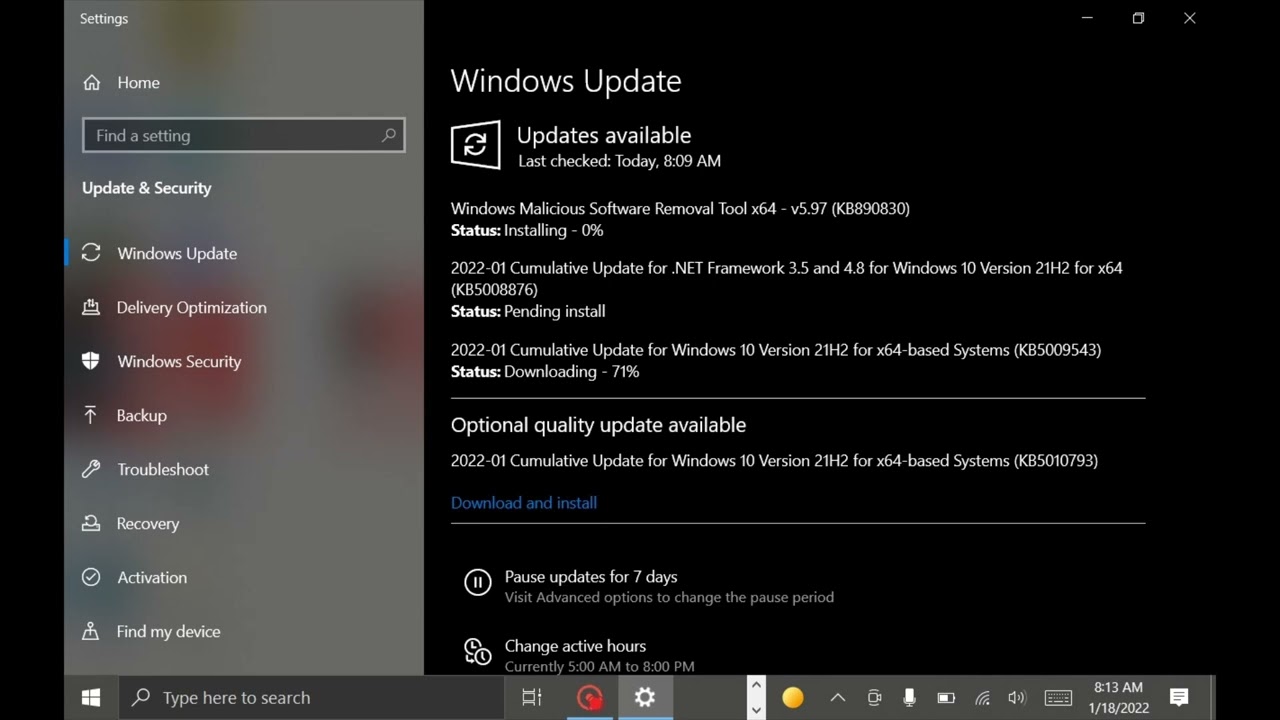This screenshot has width=1280, height=720.
Task: Click the battery status tray icon
Action: pos(946,698)
